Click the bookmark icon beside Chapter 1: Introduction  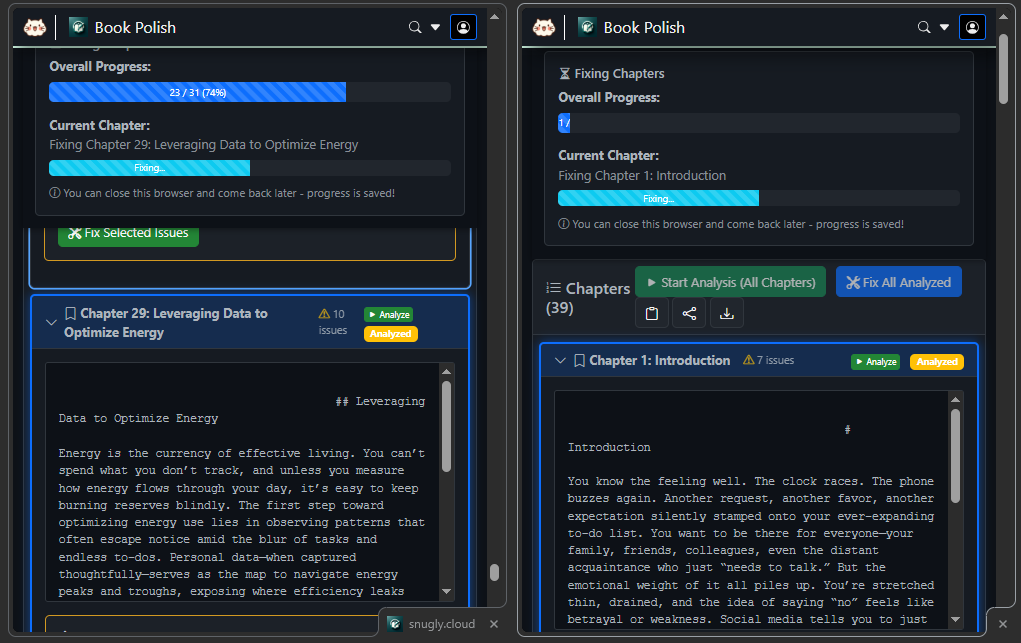pos(579,361)
